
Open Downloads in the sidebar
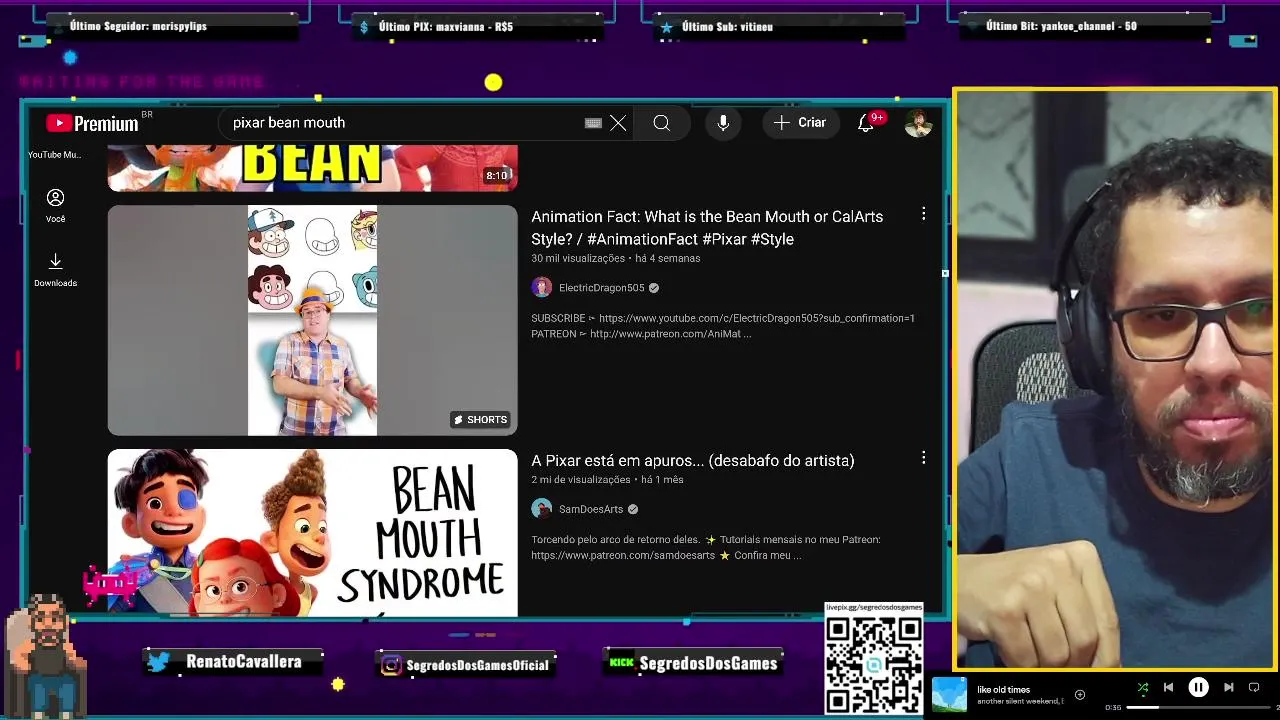point(55,270)
